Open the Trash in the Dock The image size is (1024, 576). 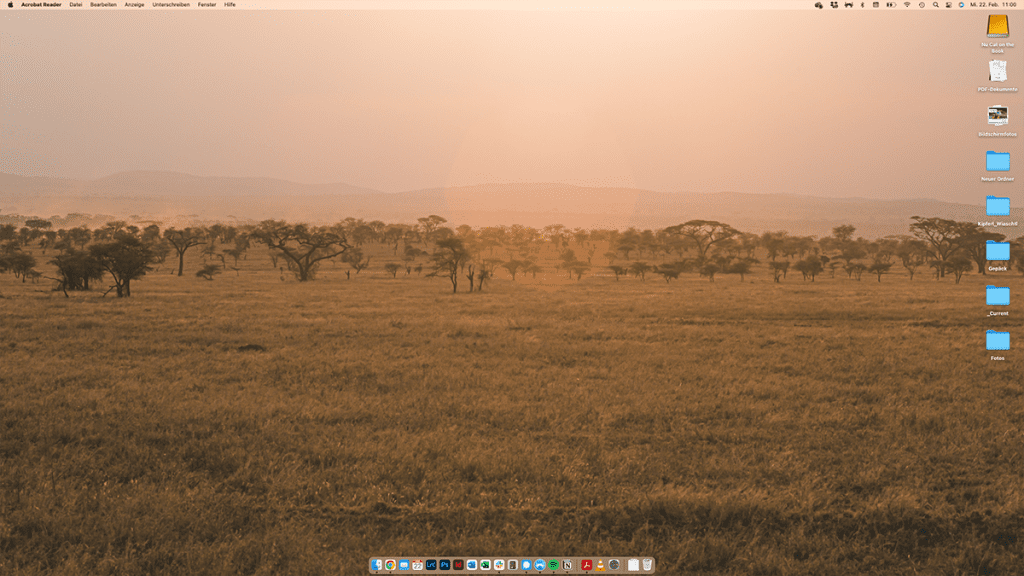pyautogui.click(x=647, y=565)
